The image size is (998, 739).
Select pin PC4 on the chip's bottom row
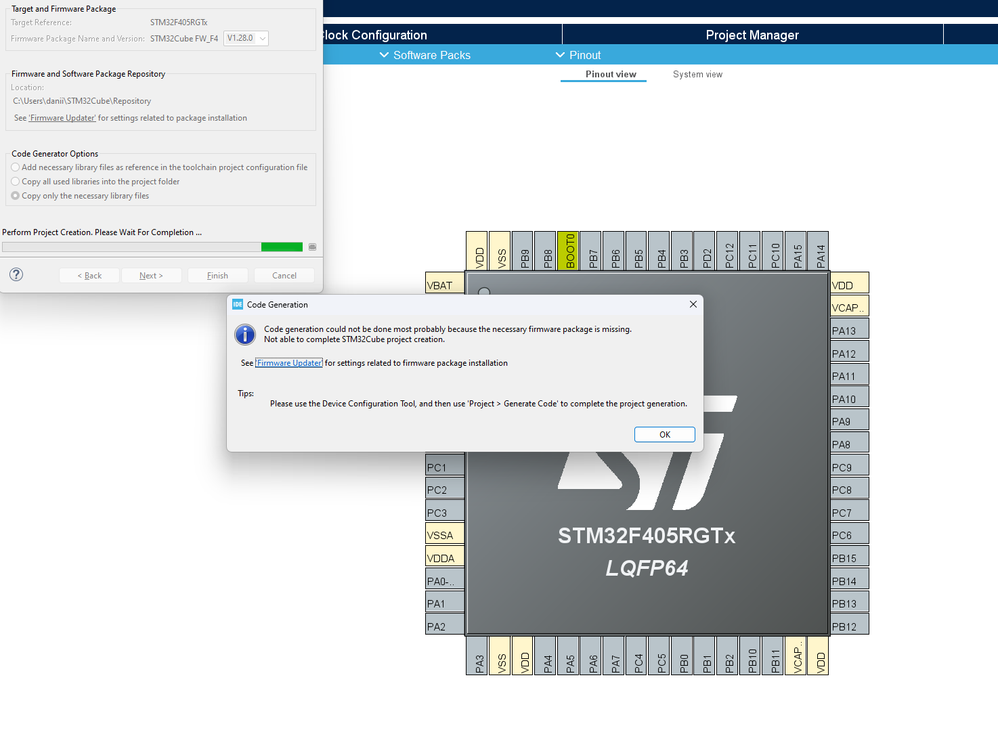[x=638, y=656]
